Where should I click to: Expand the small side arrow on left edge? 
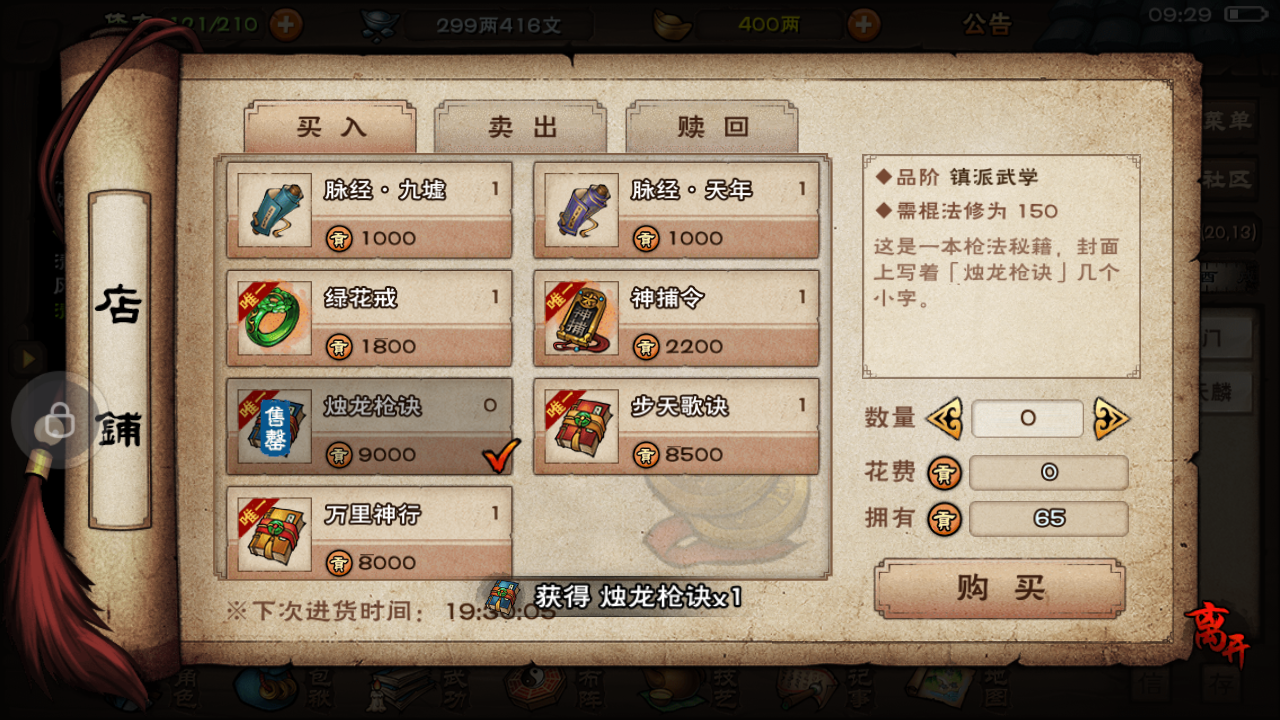tap(27, 358)
